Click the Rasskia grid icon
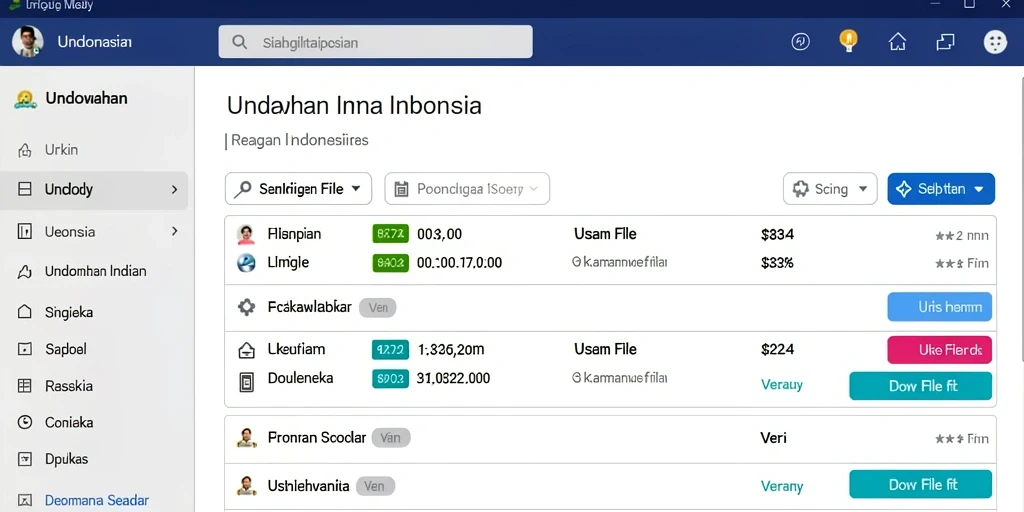 (x=24, y=385)
